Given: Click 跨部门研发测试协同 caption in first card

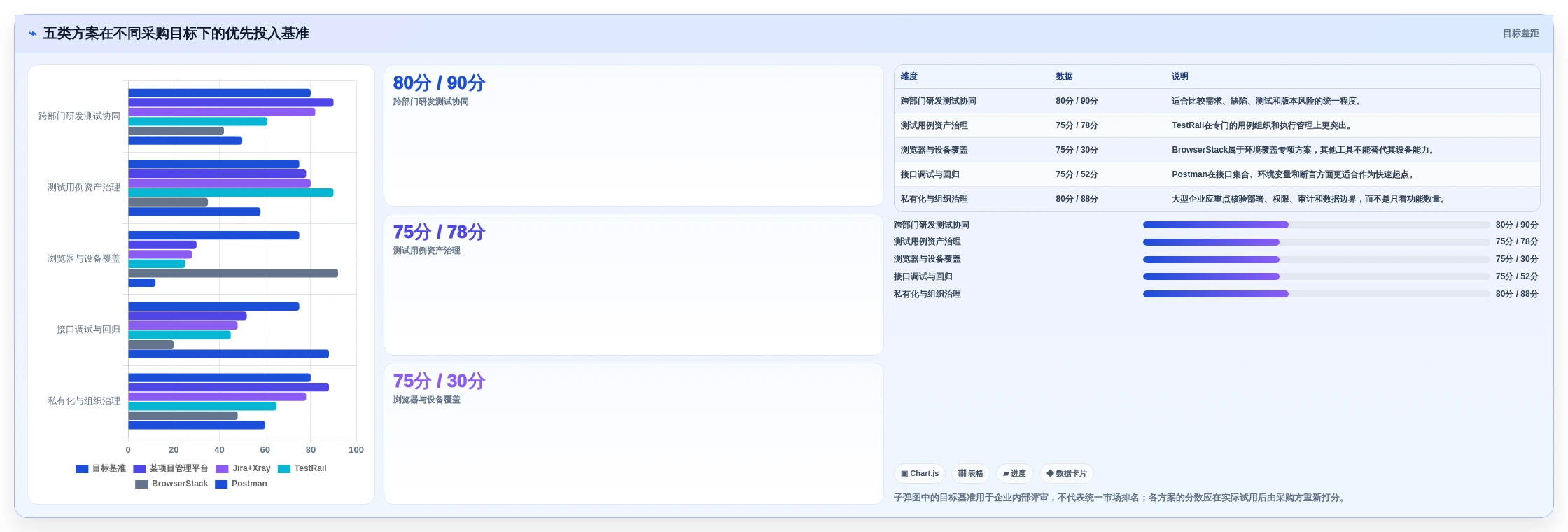Looking at the screenshot, I should pyautogui.click(x=430, y=102).
